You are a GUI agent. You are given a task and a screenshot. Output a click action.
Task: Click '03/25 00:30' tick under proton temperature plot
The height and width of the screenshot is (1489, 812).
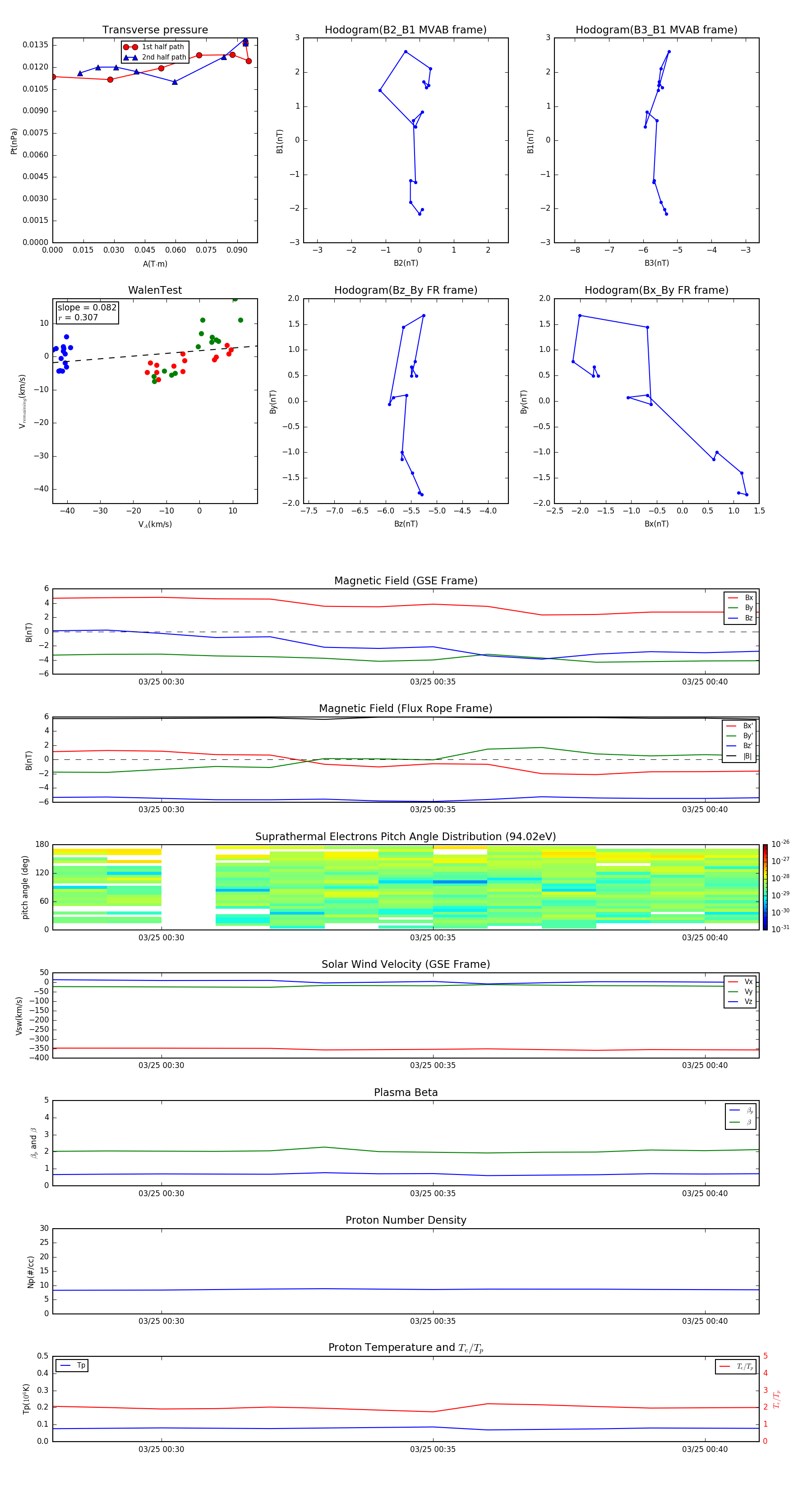coord(161,1449)
